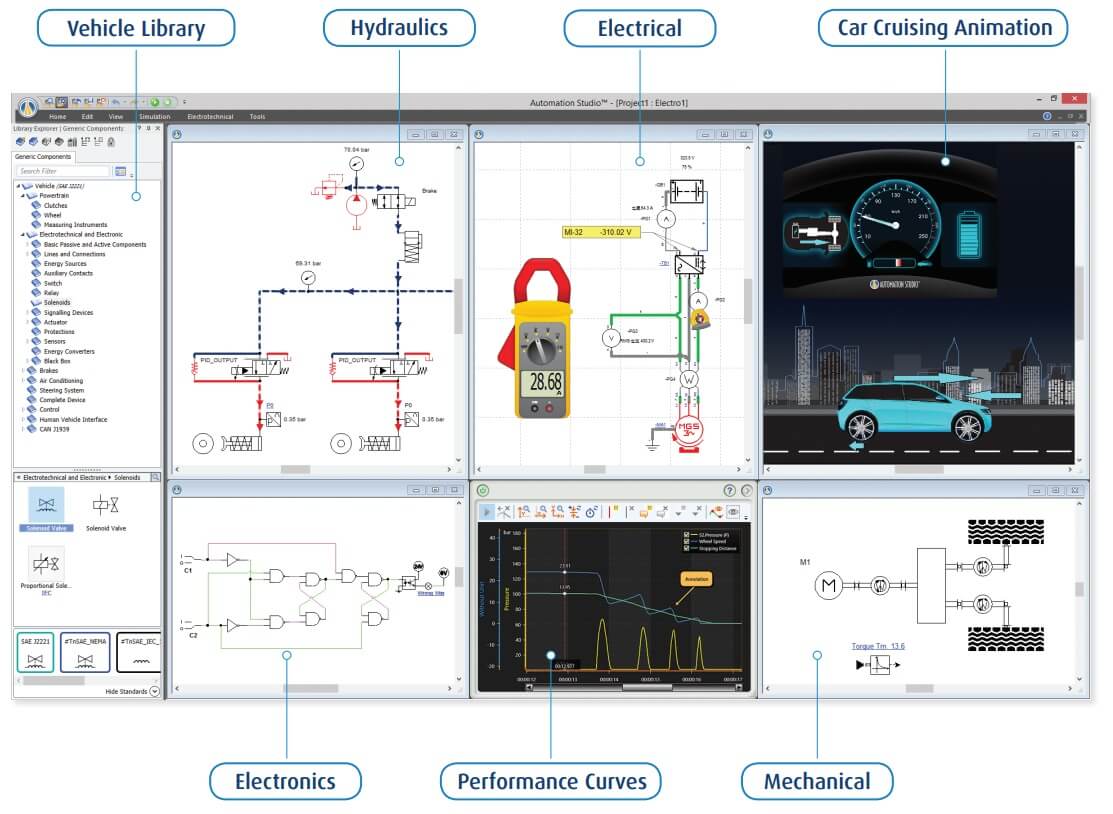This screenshot has height=814, width=1113.
Task: Open the Edit ribbon tab
Action: tap(87, 116)
